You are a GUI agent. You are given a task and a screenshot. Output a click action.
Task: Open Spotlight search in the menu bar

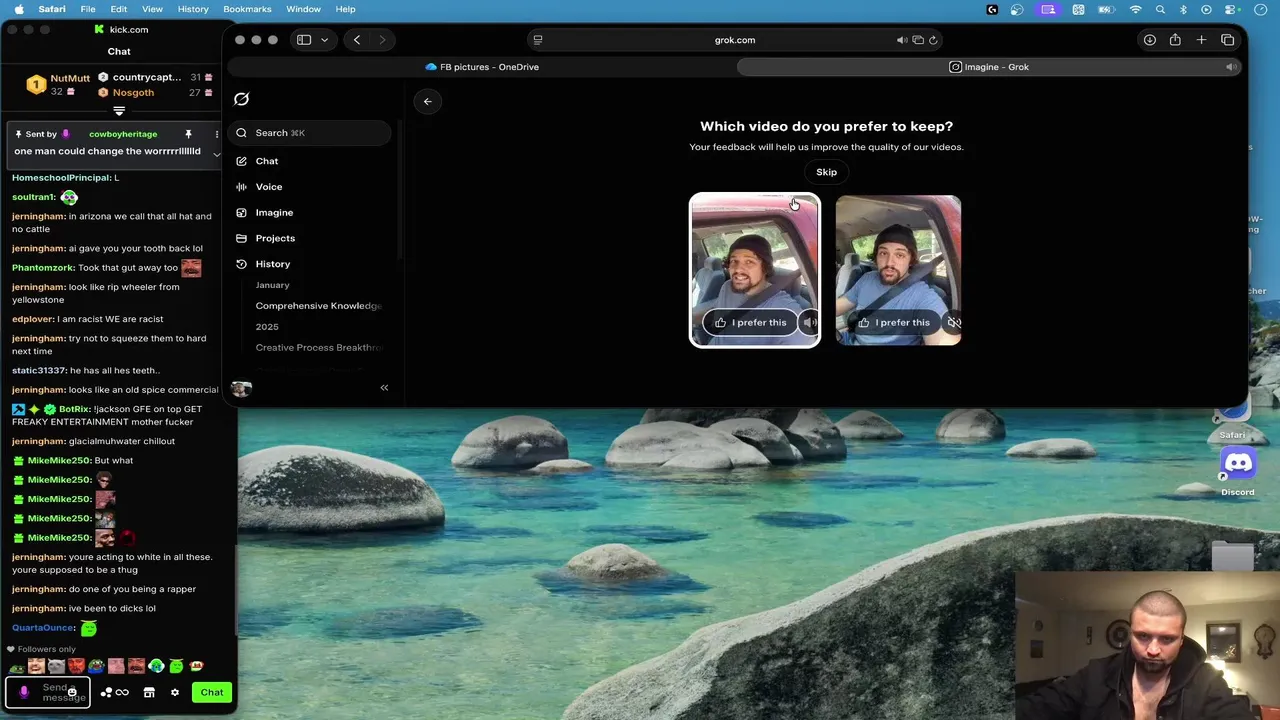(1160, 9)
